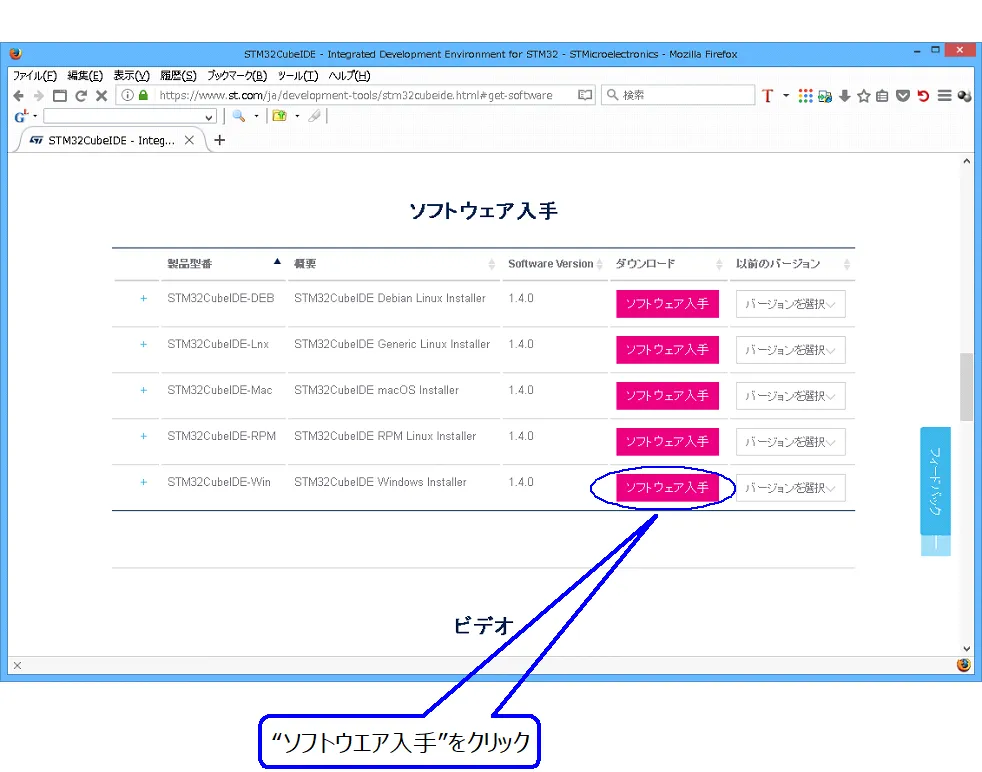This screenshot has height=772, width=982.
Task: Click the browser back arrow
Action: [19, 96]
